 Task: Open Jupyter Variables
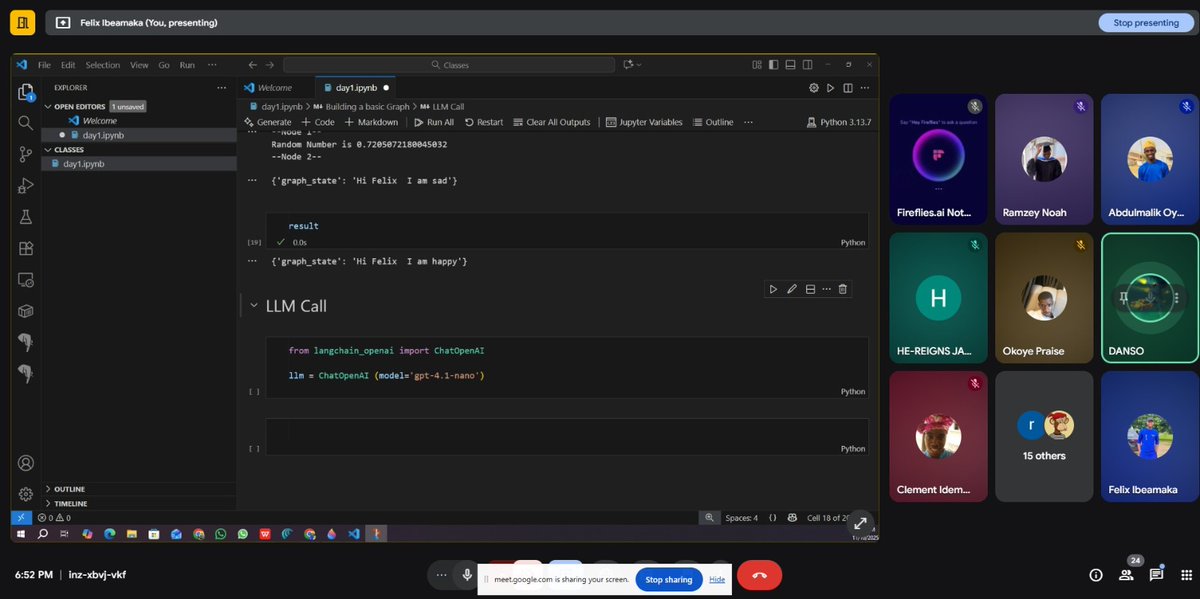[x=644, y=122]
